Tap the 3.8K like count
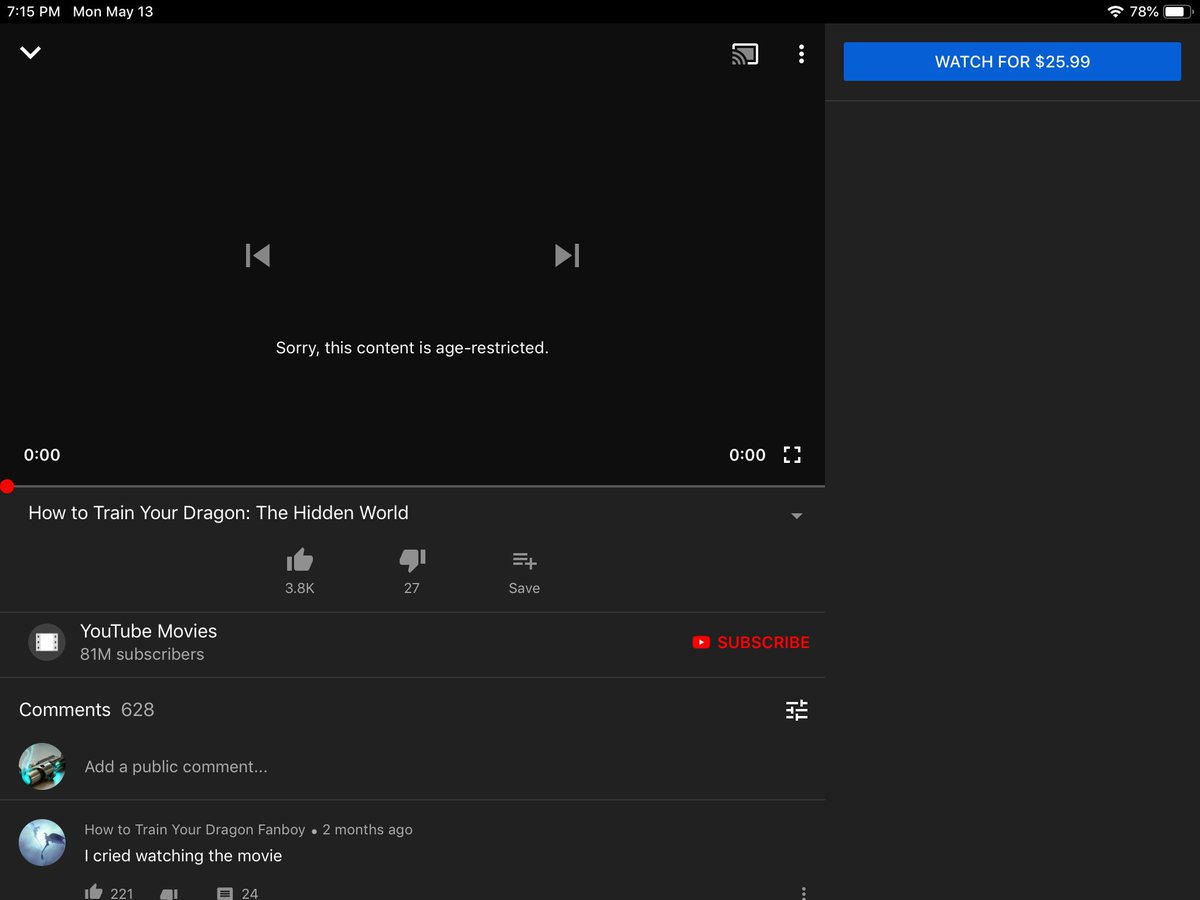Screen dimensions: 1200x900 click(300, 588)
